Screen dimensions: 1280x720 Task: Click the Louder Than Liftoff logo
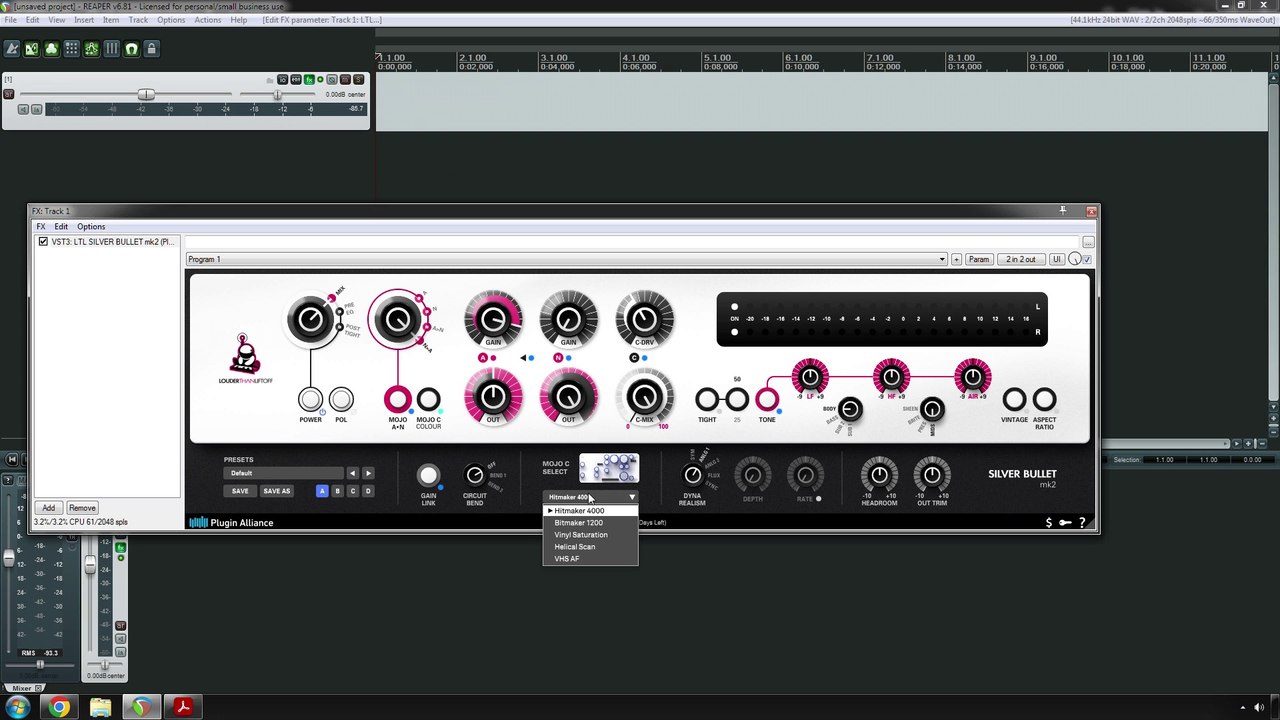point(245,359)
